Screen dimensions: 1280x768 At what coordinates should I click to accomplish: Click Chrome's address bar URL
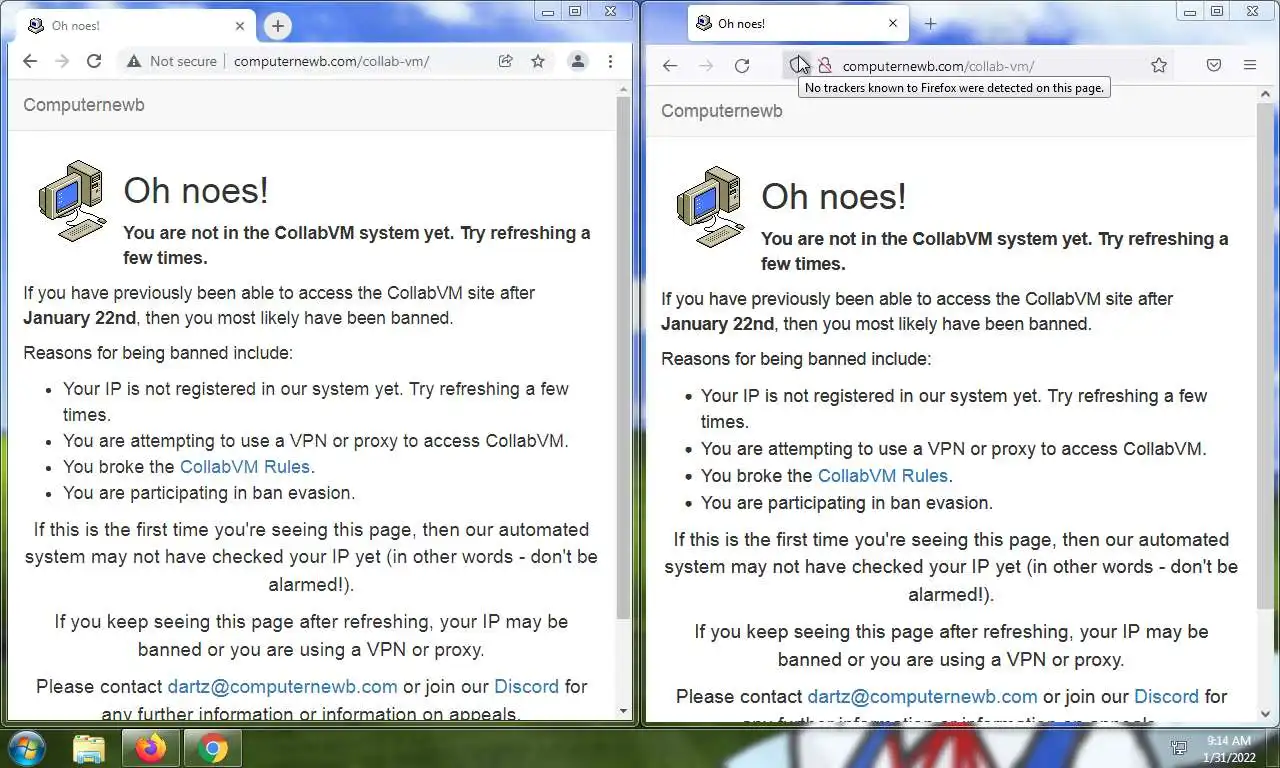(x=331, y=61)
